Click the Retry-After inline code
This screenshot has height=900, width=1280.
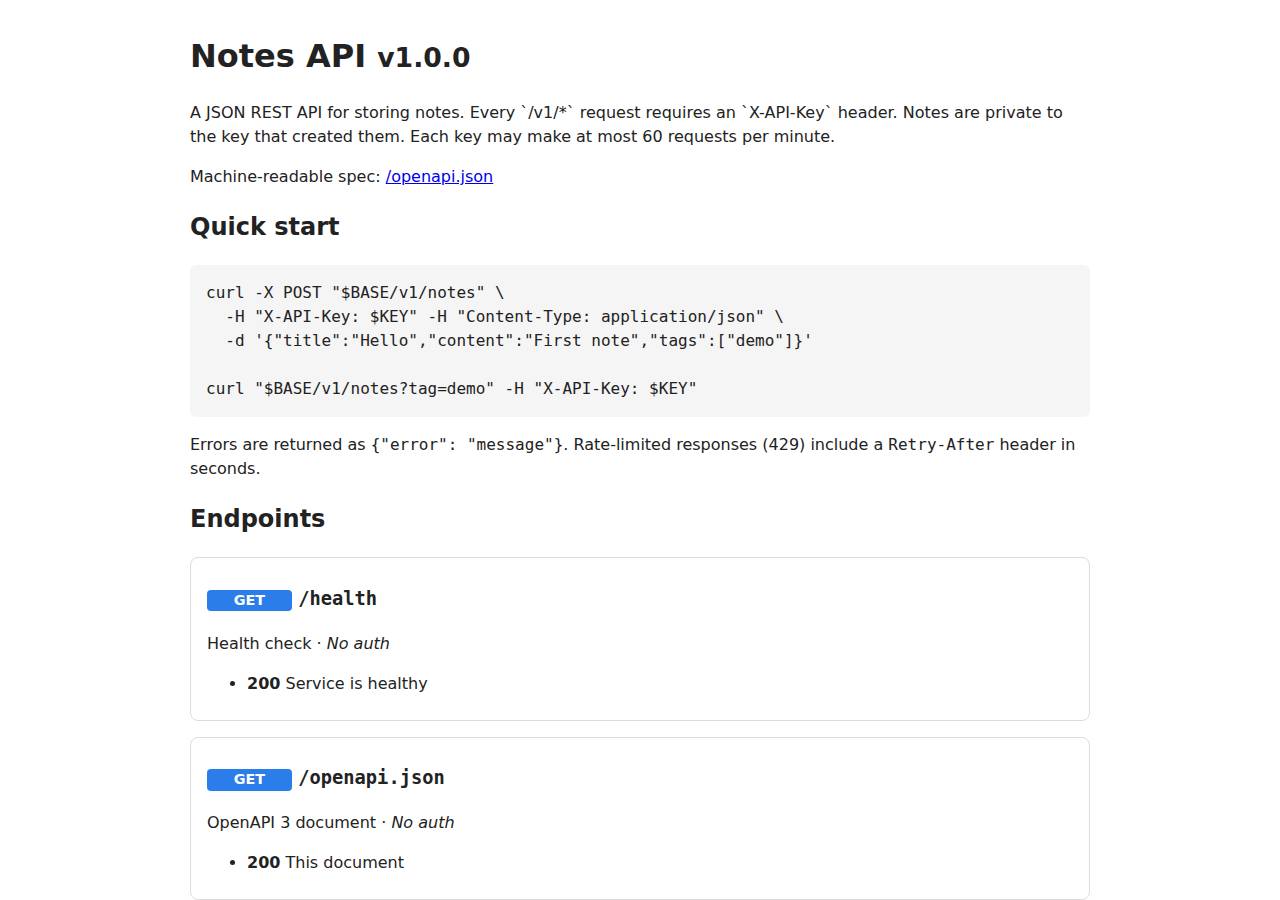[x=941, y=444]
